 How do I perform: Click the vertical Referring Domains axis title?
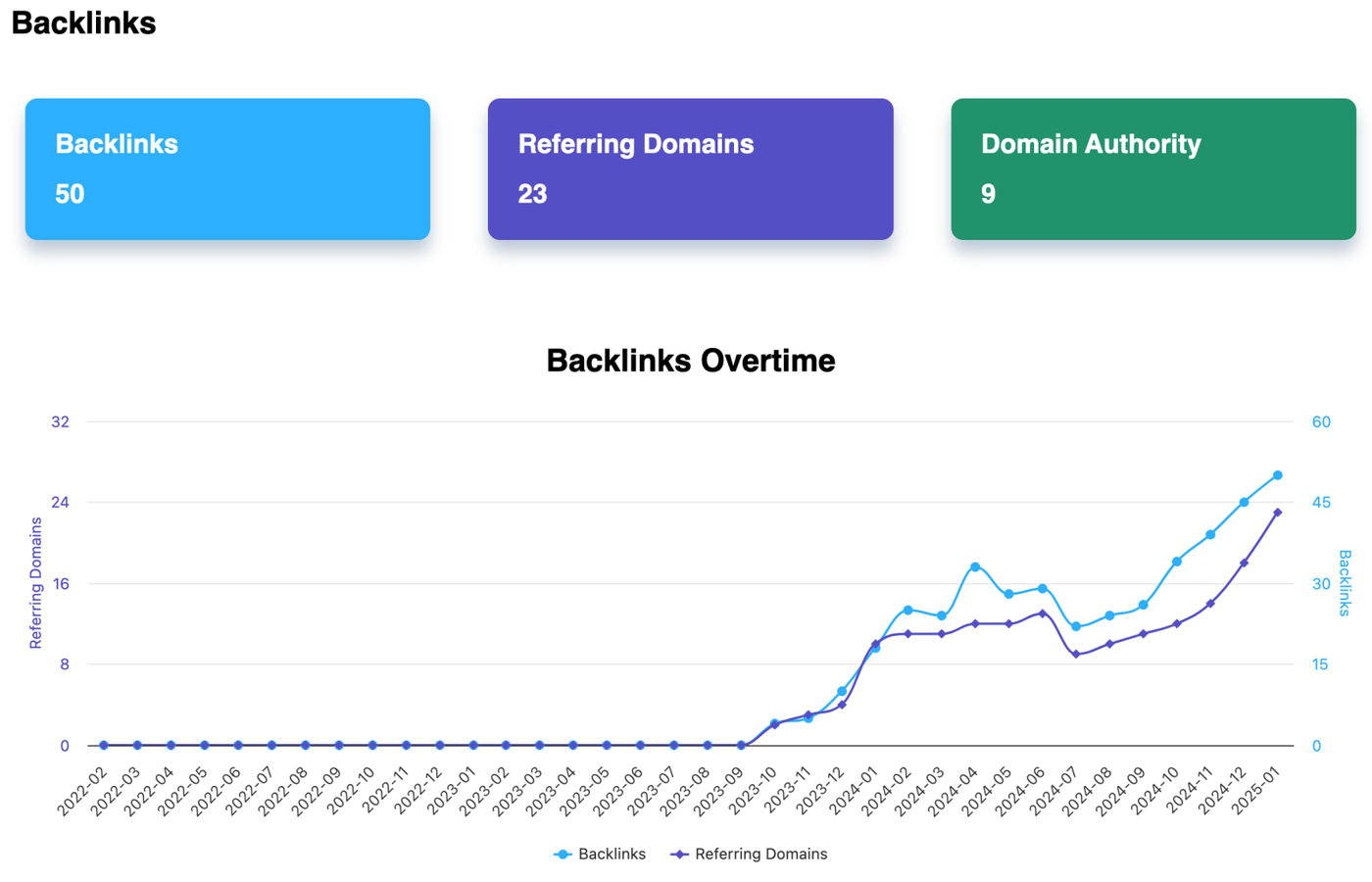(x=36, y=583)
